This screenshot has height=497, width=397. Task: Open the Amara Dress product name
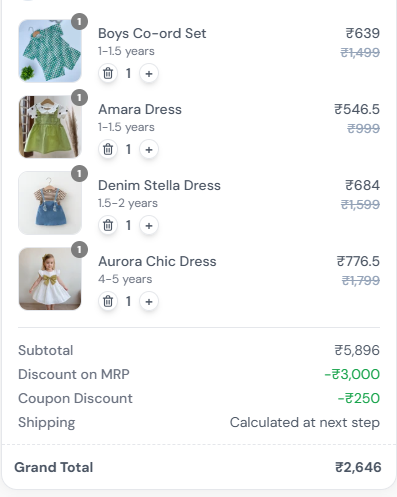(x=140, y=109)
